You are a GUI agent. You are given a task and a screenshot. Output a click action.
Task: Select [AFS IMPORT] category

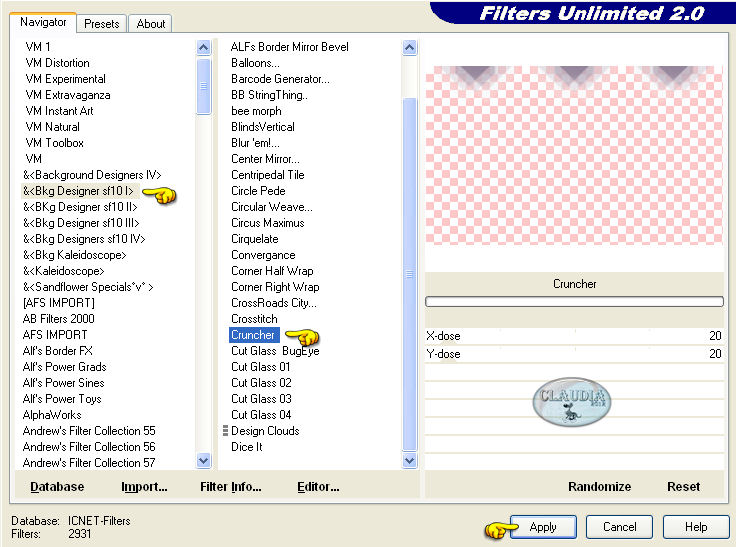click(x=59, y=303)
